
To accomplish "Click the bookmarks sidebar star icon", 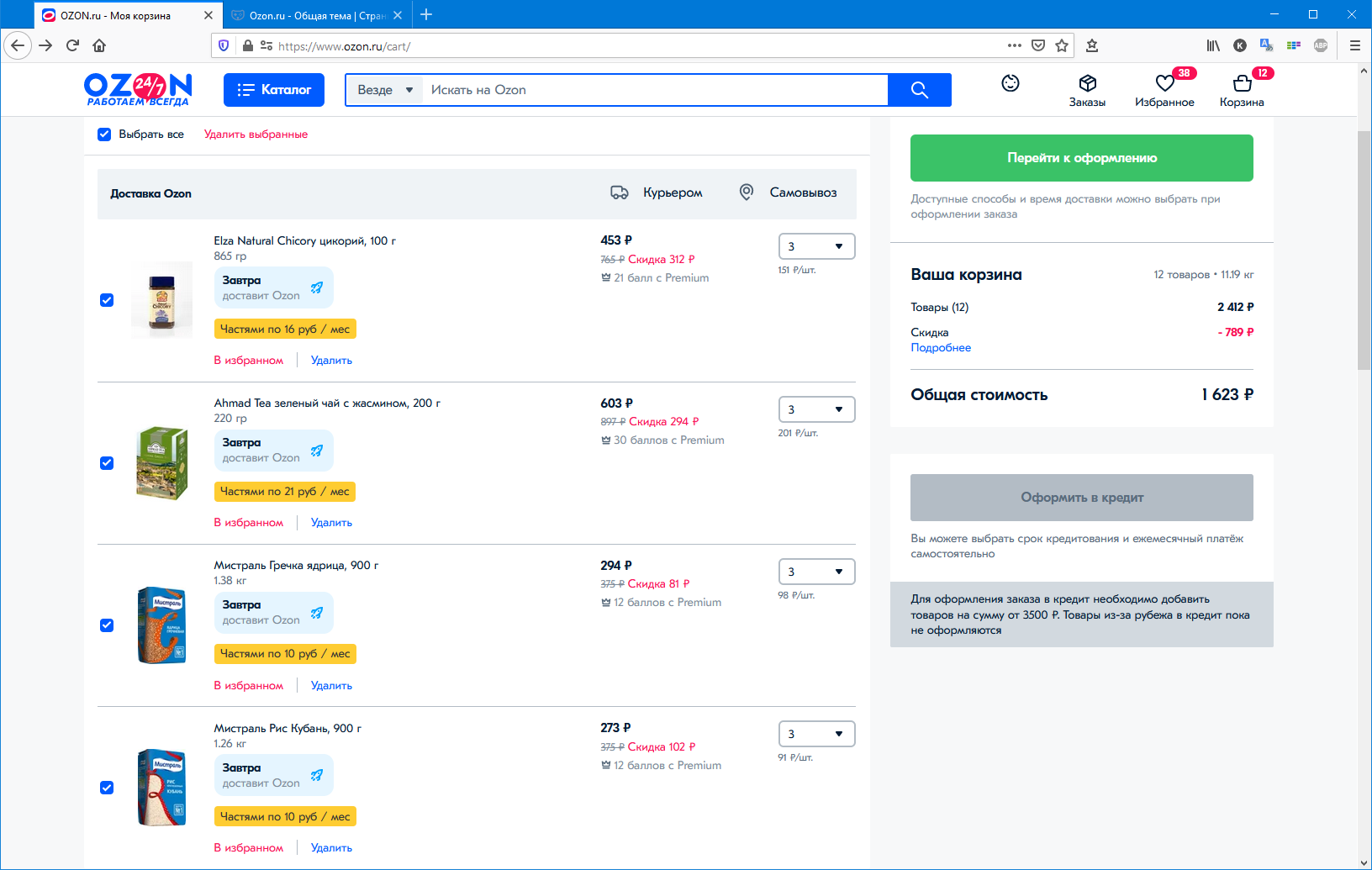I will click(x=1092, y=45).
